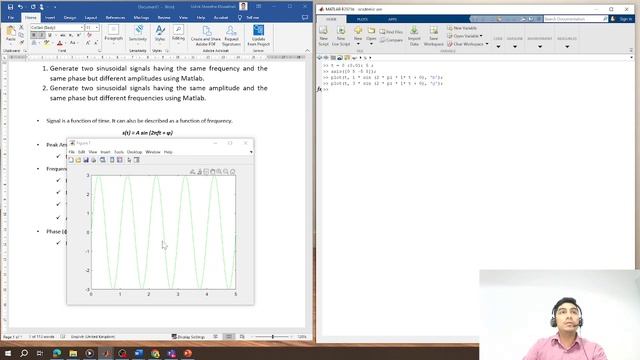Open the Word File tab
The width and height of the screenshot is (640, 360).
pos(11,18)
